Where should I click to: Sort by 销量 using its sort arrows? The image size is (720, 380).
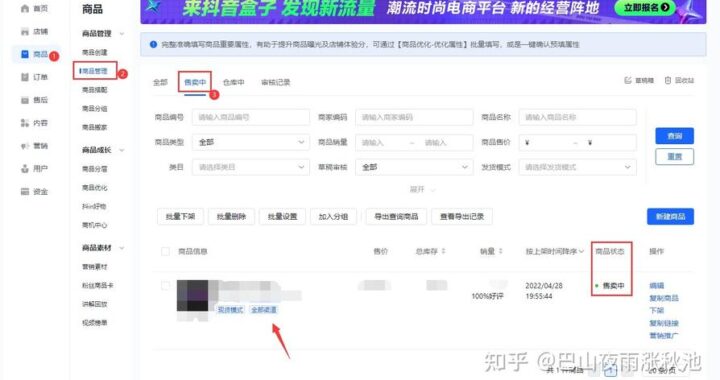[501, 251]
